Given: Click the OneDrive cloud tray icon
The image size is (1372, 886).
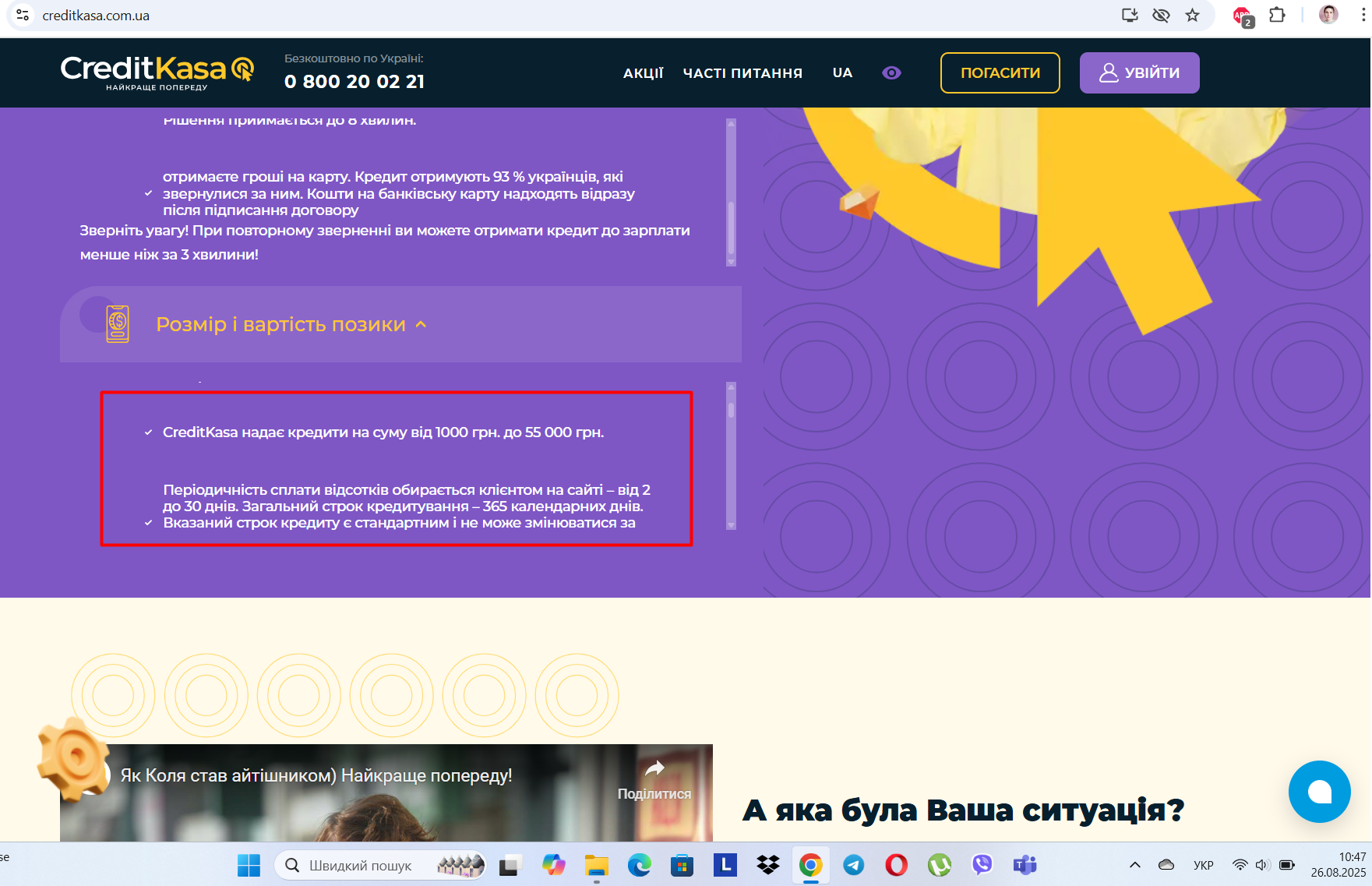Looking at the screenshot, I should click(x=1166, y=865).
